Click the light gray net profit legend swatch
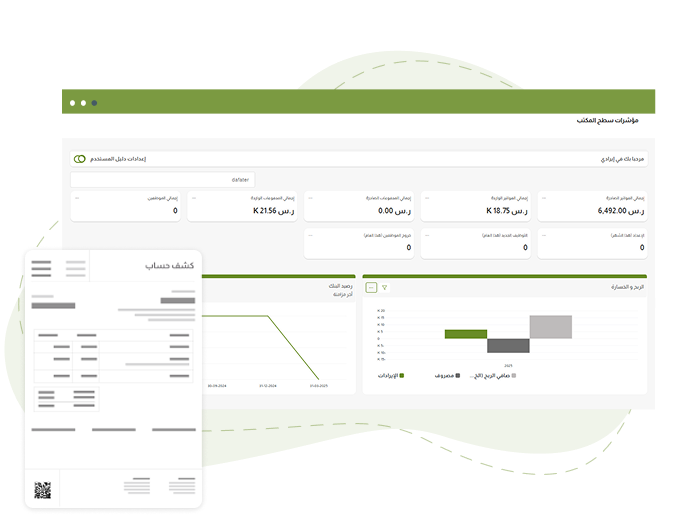 point(514,375)
